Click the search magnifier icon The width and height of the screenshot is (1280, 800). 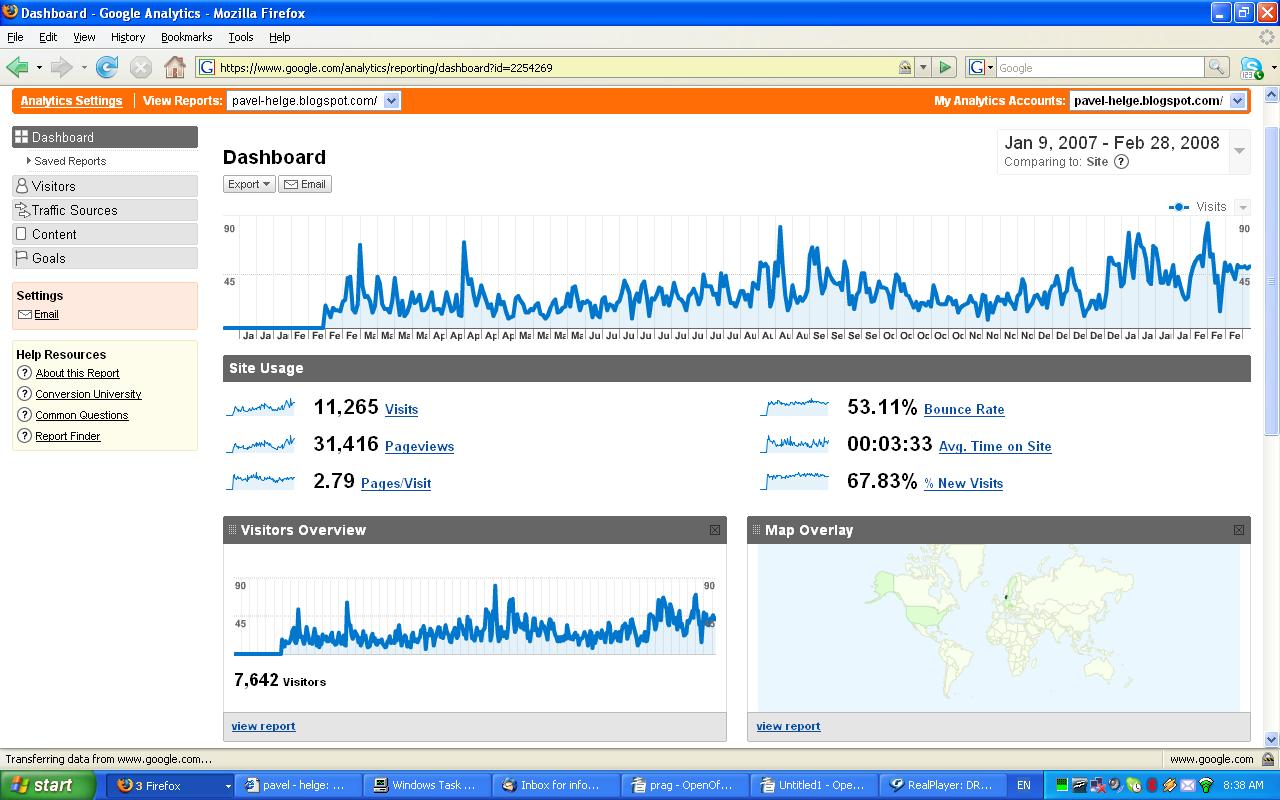pos(1217,68)
